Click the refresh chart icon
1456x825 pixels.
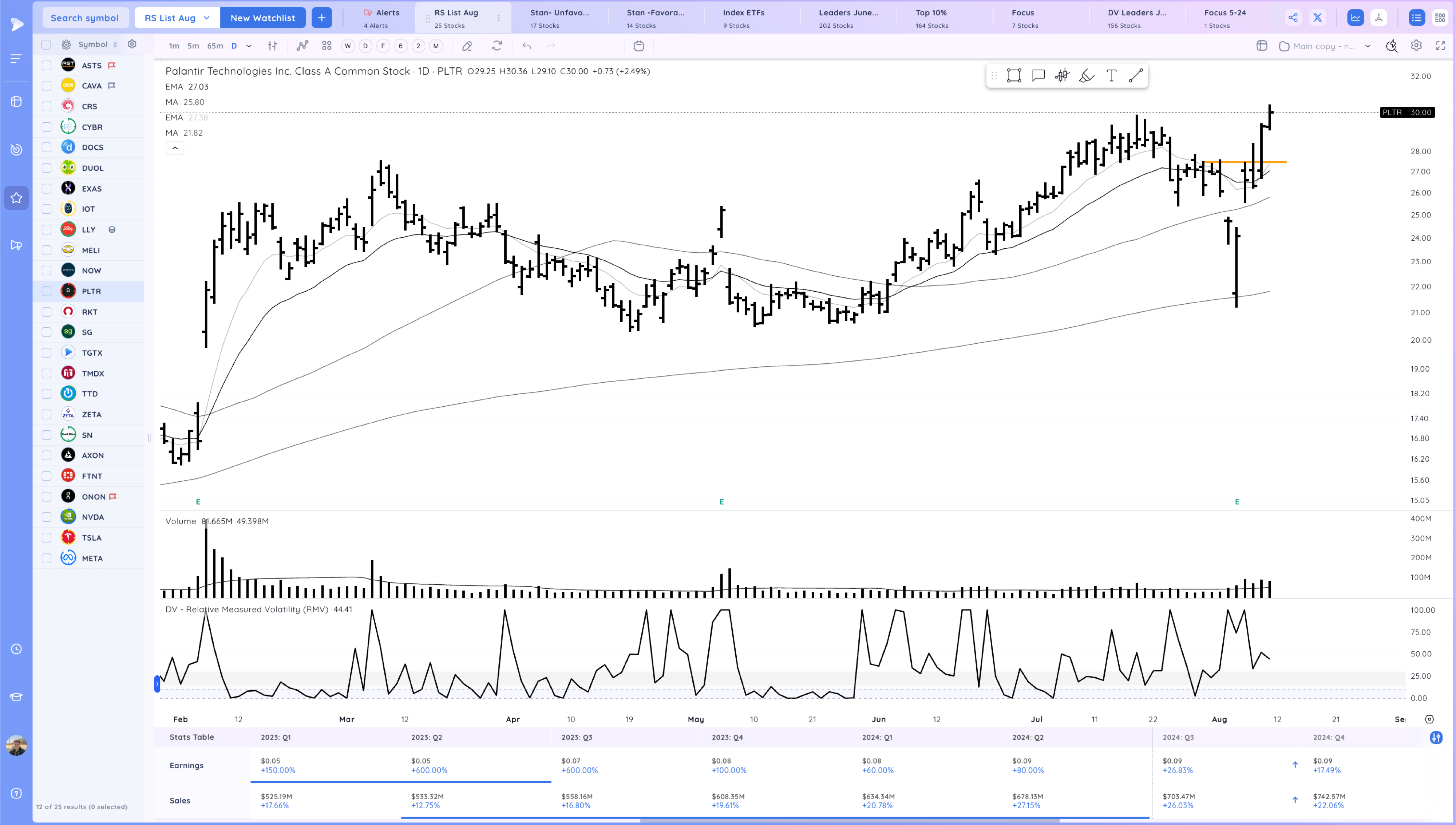496,46
